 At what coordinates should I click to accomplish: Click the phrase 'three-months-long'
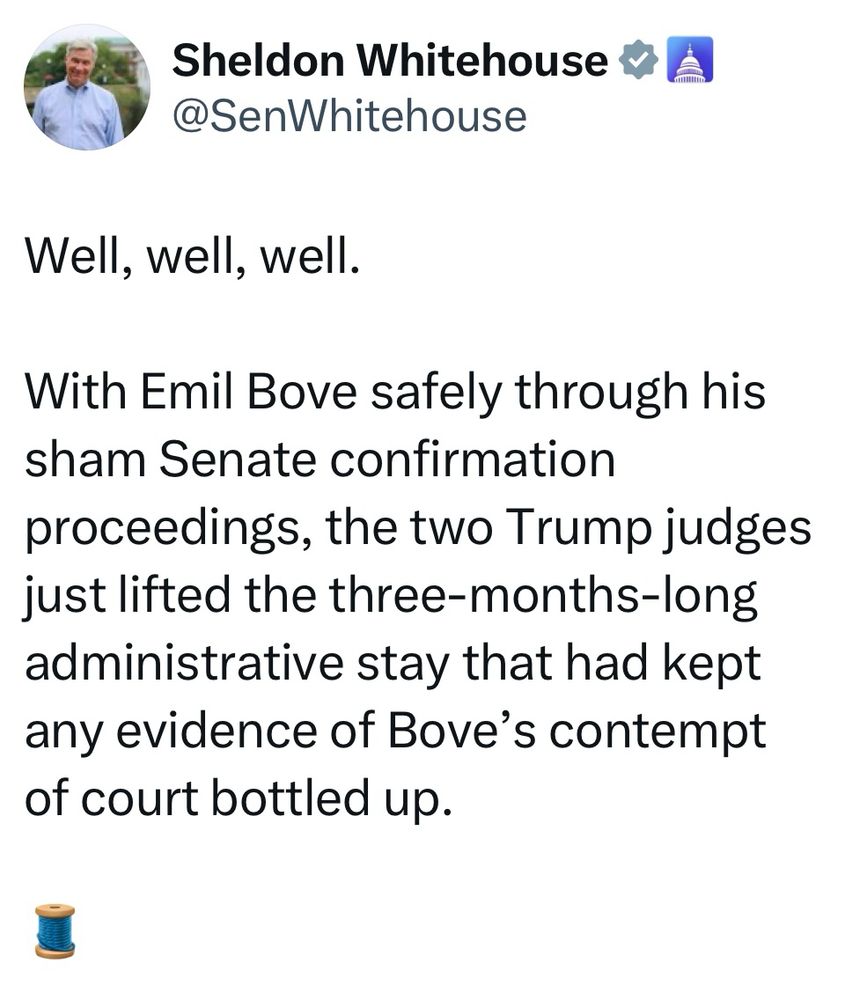[543, 597]
